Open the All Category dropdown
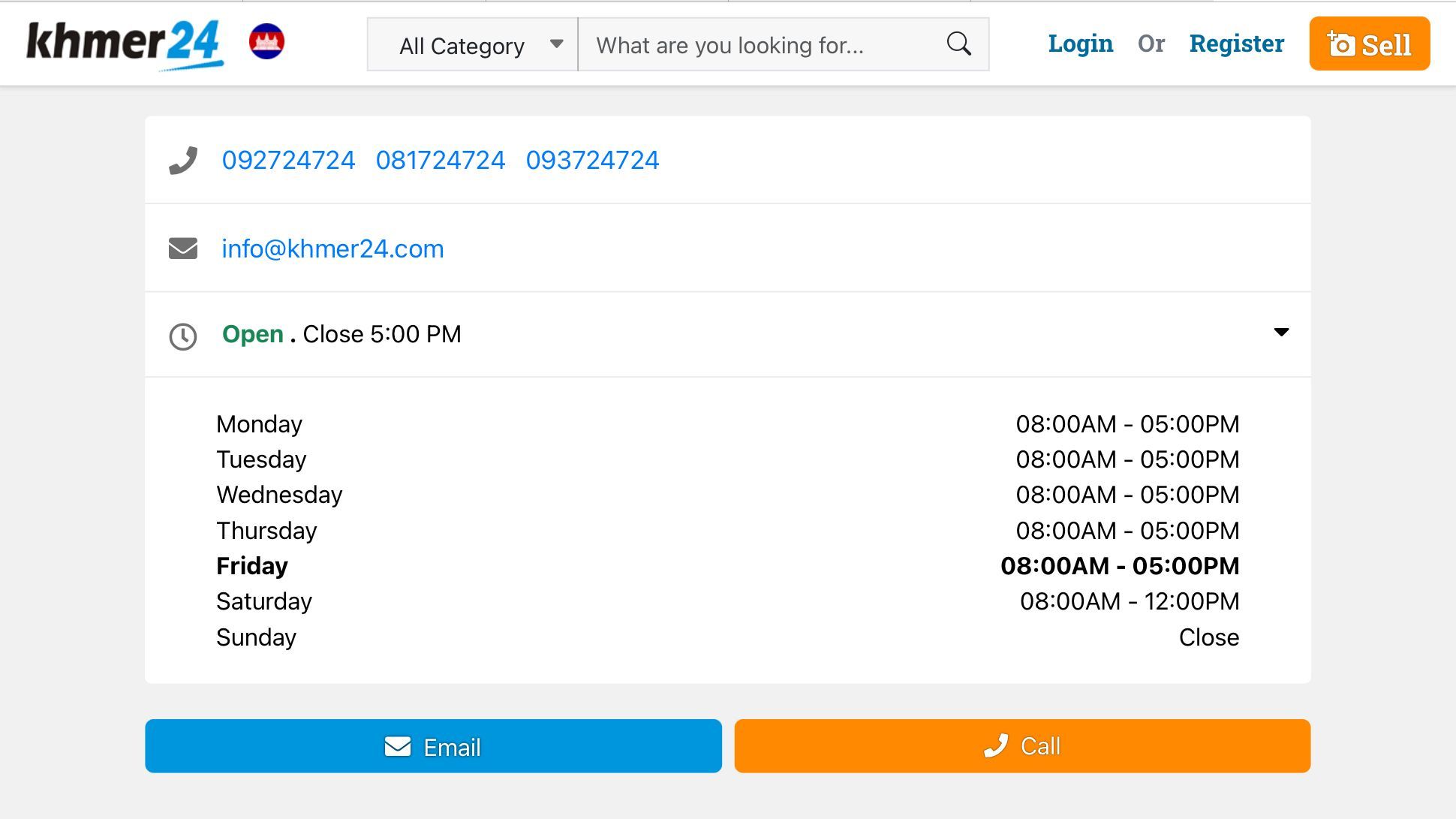The width and height of the screenshot is (1456, 819). coord(472,45)
